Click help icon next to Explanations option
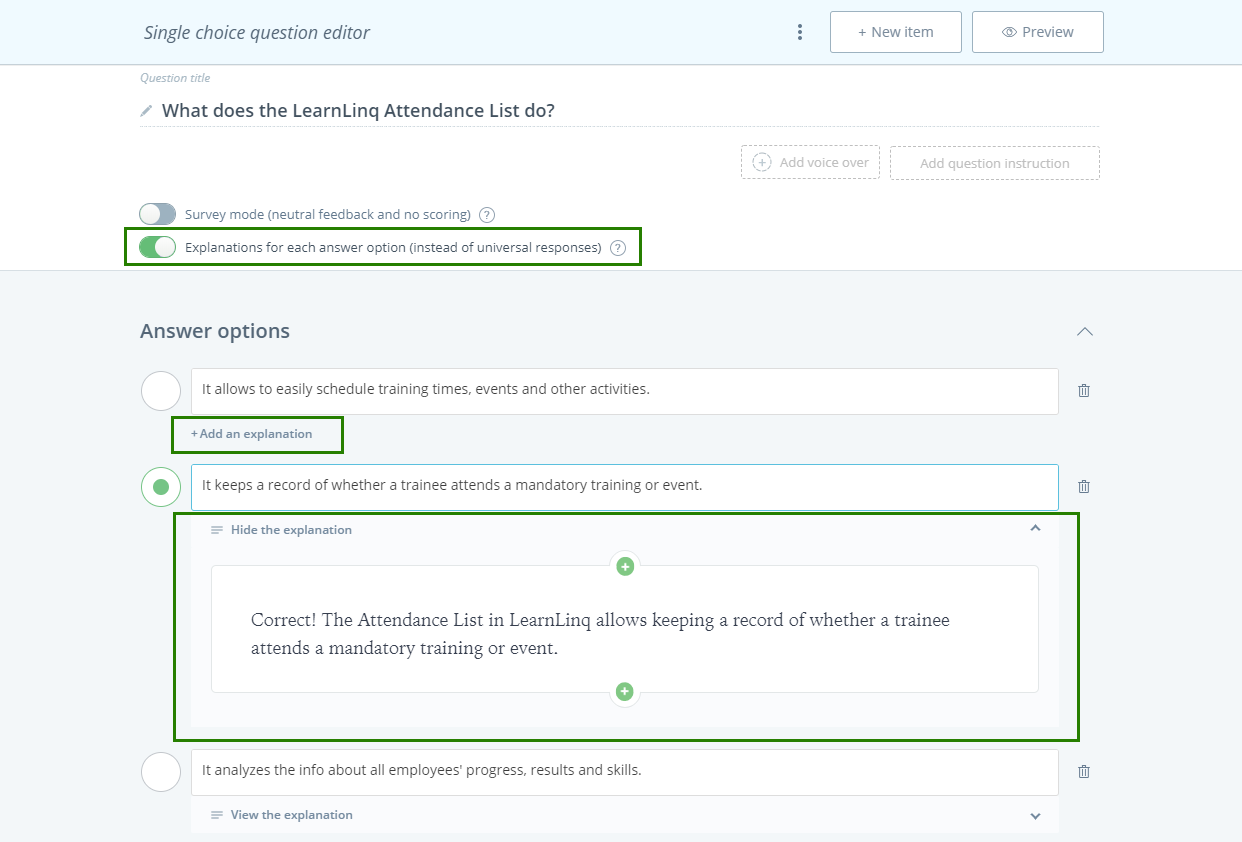Image resolution: width=1242 pixels, height=842 pixels. (x=618, y=248)
